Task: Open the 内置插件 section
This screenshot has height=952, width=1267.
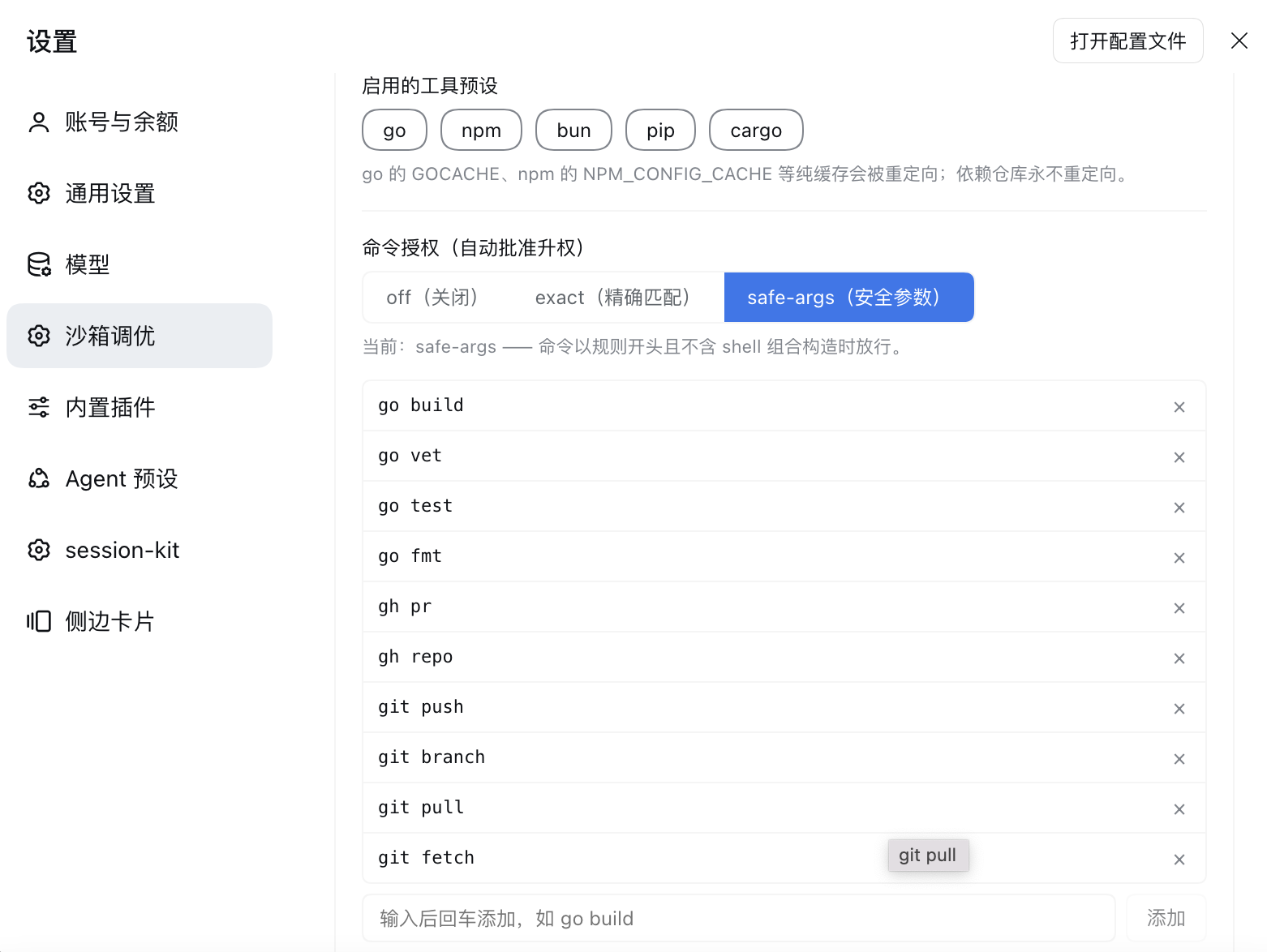Action: coord(140,407)
